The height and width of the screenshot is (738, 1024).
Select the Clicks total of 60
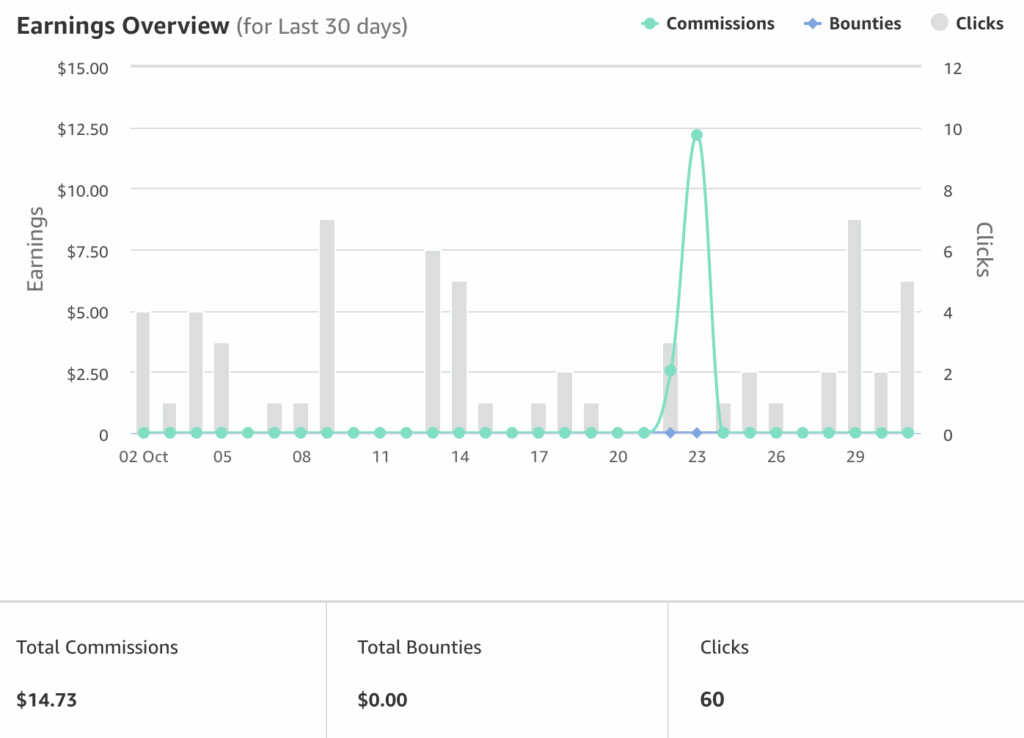[712, 699]
